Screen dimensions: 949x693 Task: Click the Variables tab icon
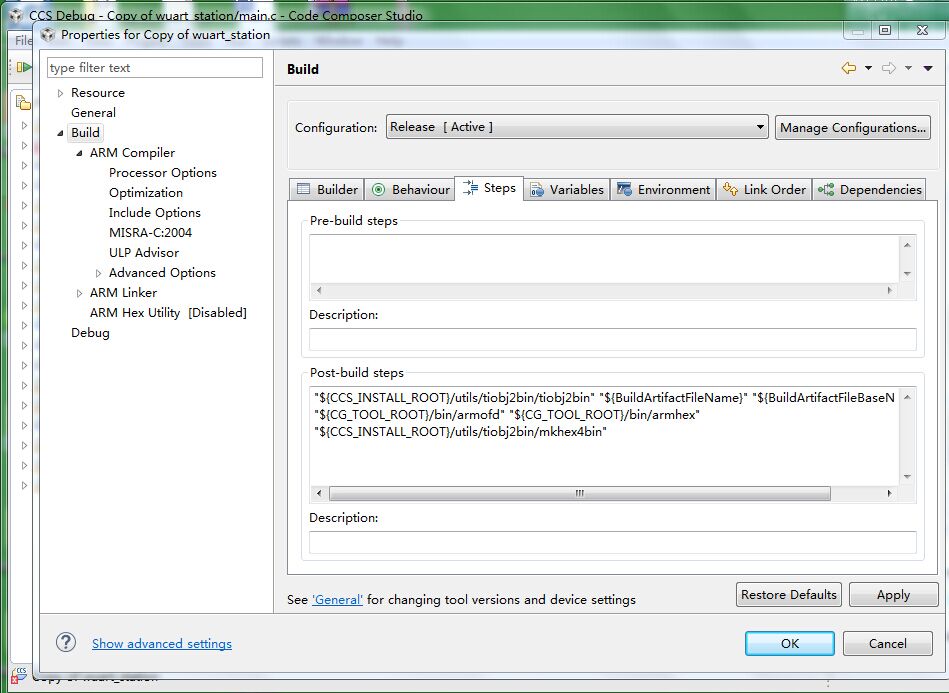tap(536, 190)
